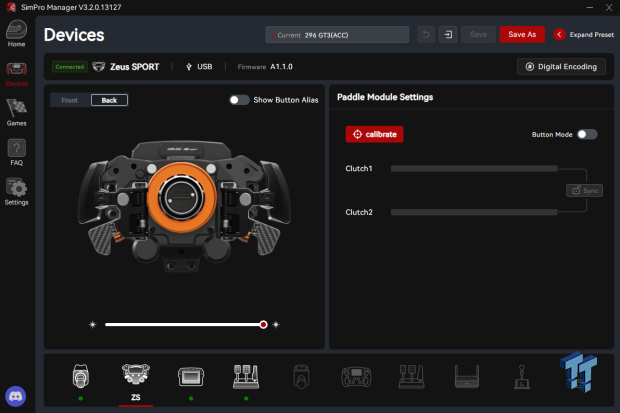Click the red calibrate button
Viewport: 620px width, 413px height.
374,135
